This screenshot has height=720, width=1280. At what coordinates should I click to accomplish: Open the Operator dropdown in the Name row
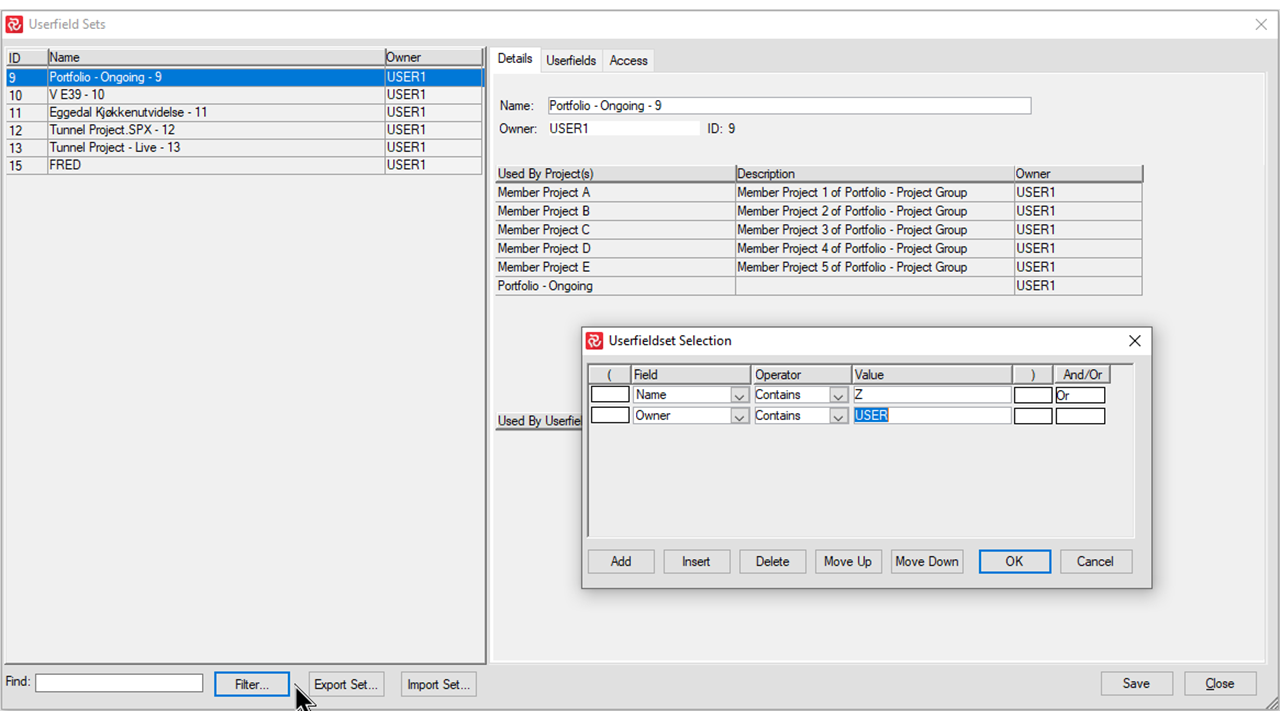click(839, 395)
